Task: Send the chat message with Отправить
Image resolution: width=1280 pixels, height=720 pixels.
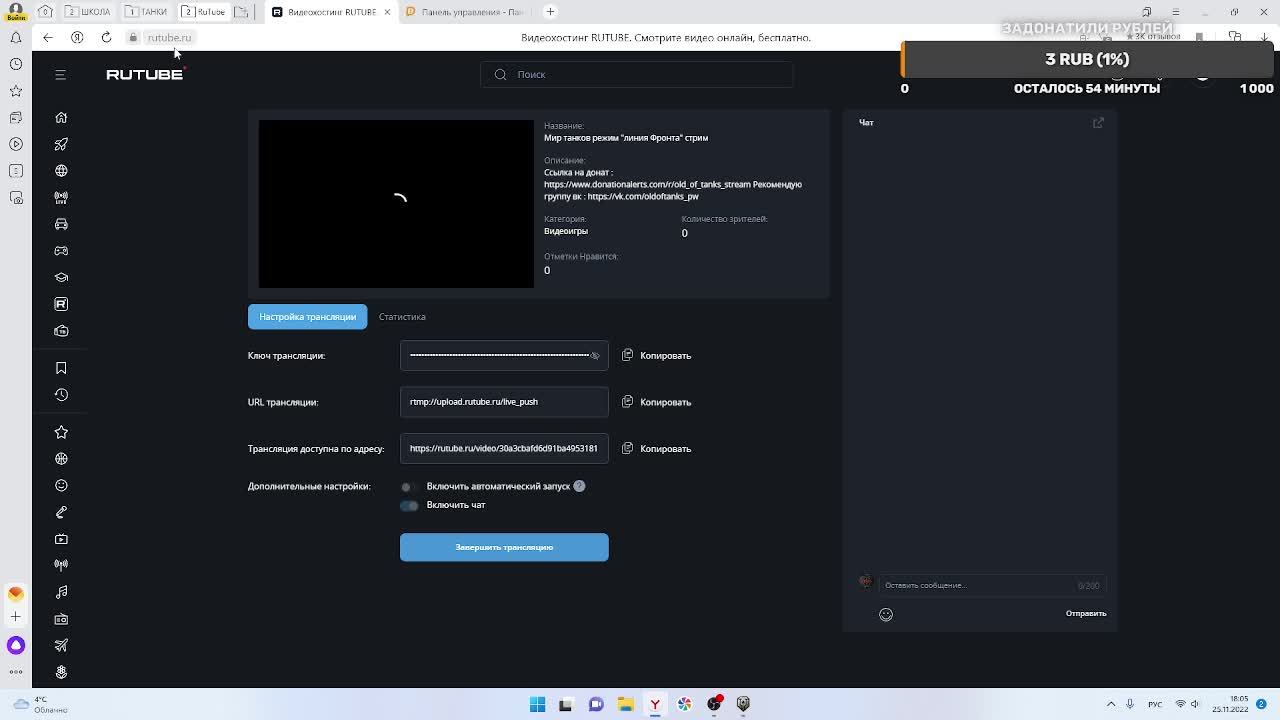Action: point(1086,613)
